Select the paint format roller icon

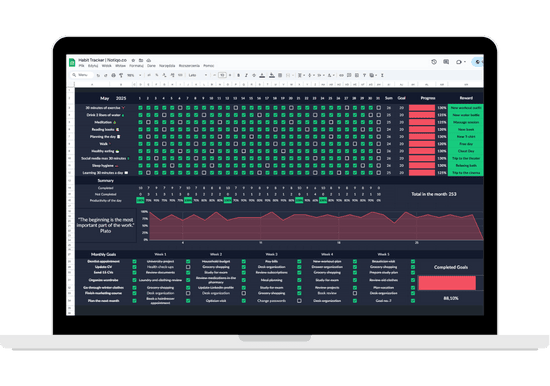121,75
